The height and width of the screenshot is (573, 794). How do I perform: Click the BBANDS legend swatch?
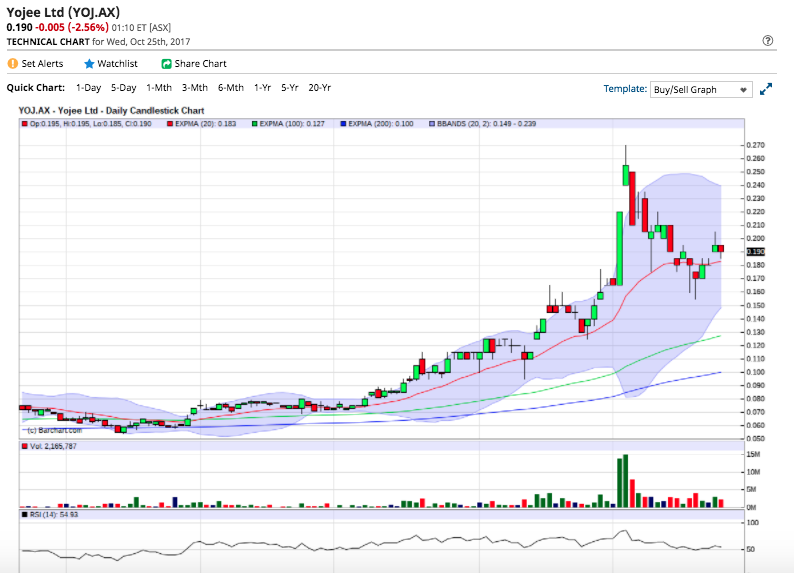pos(432,124)
